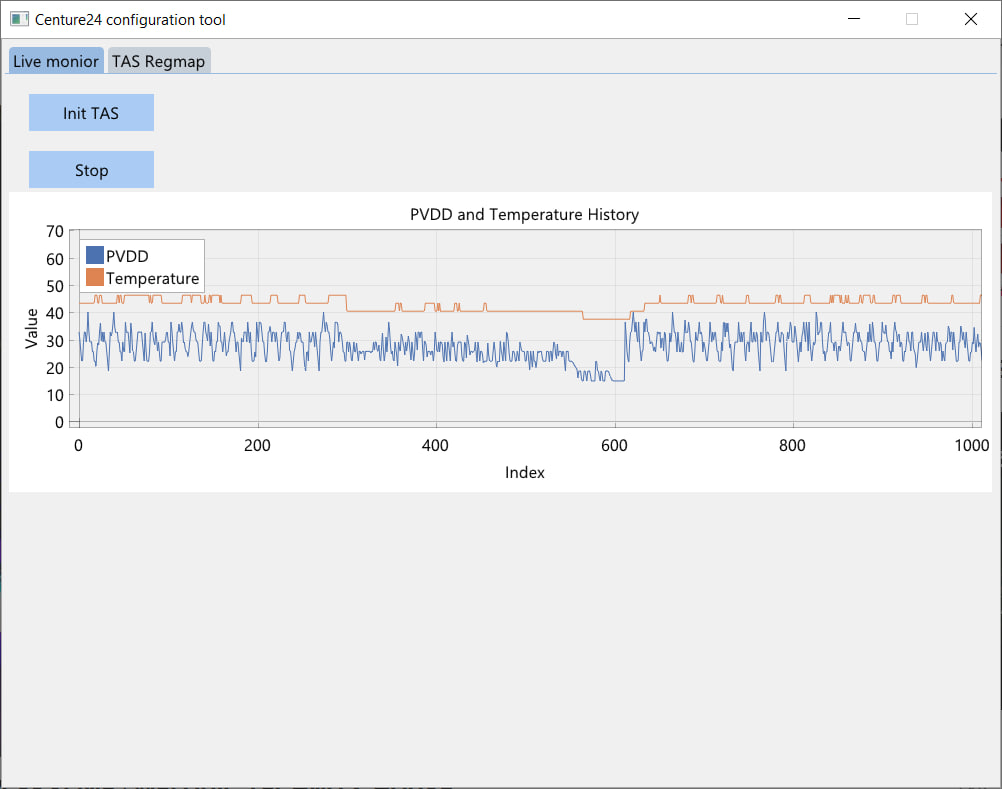Select the PVDD legend label
The width and height of the screenshot is (1002, 789).
(x=127, y=256)
